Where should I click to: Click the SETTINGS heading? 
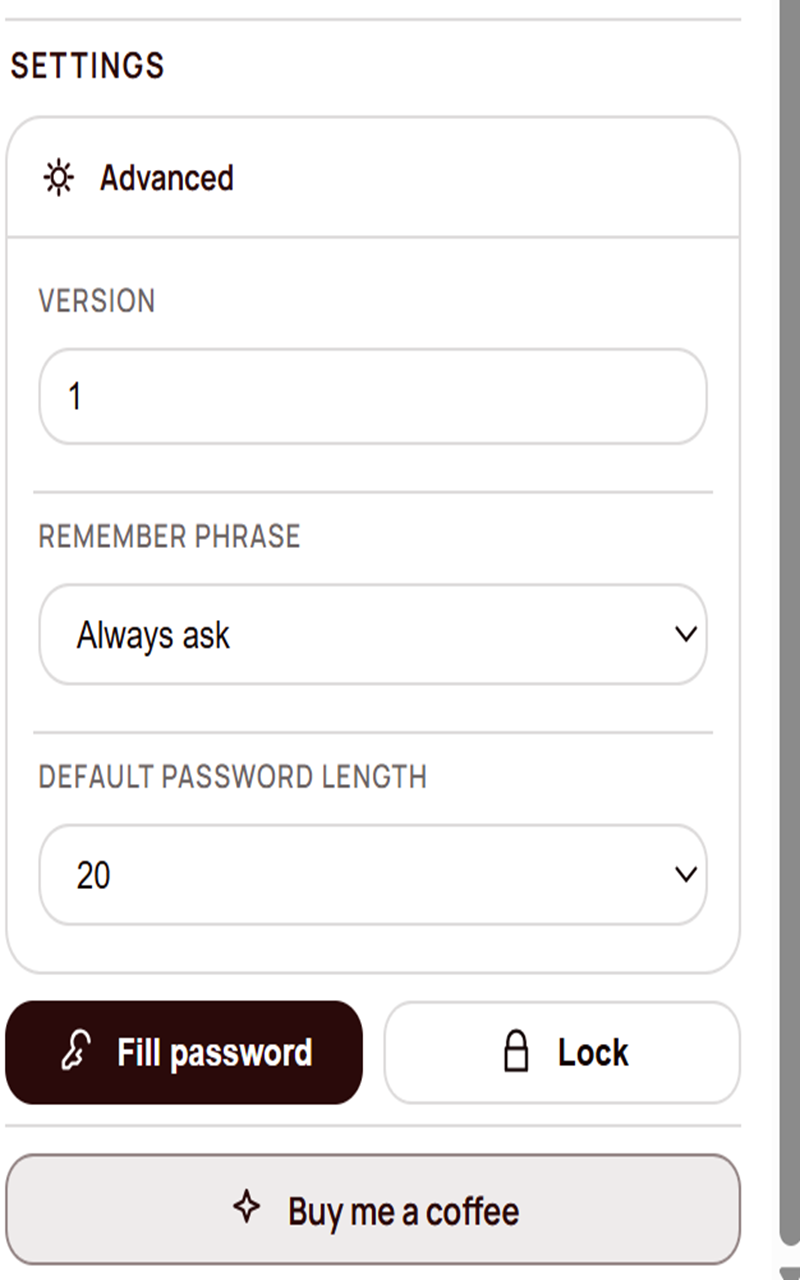[x=88, y=64]
